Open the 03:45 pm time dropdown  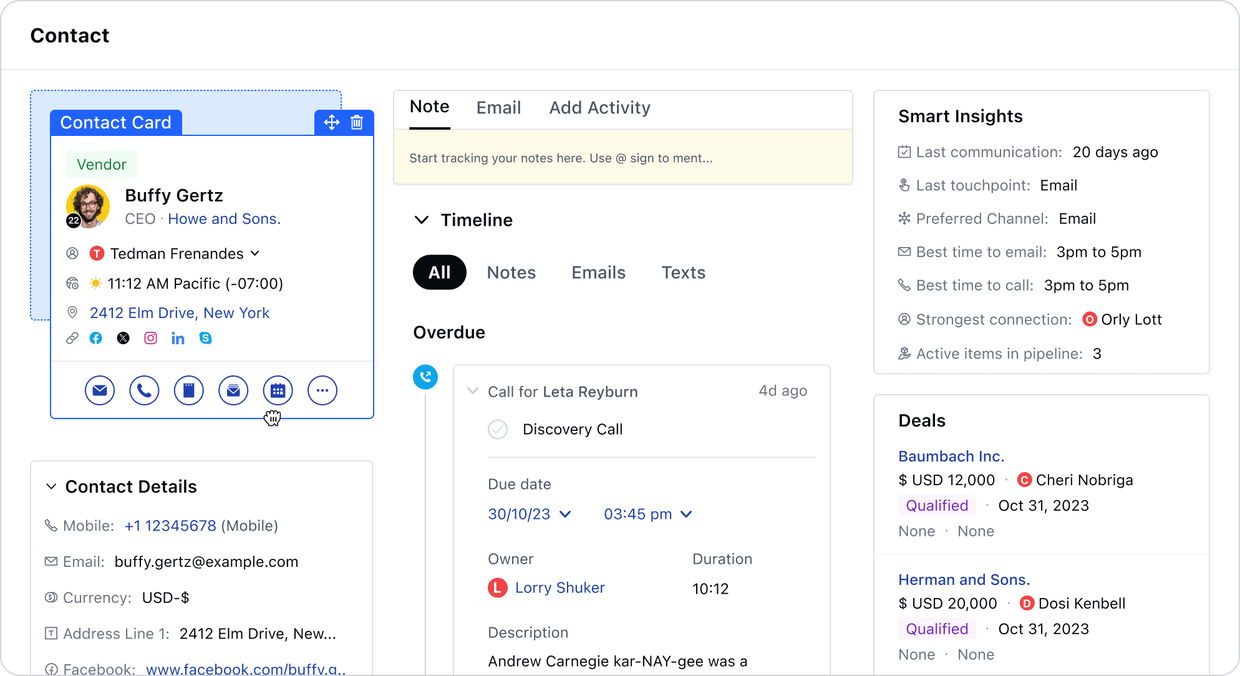coord(648,514)
